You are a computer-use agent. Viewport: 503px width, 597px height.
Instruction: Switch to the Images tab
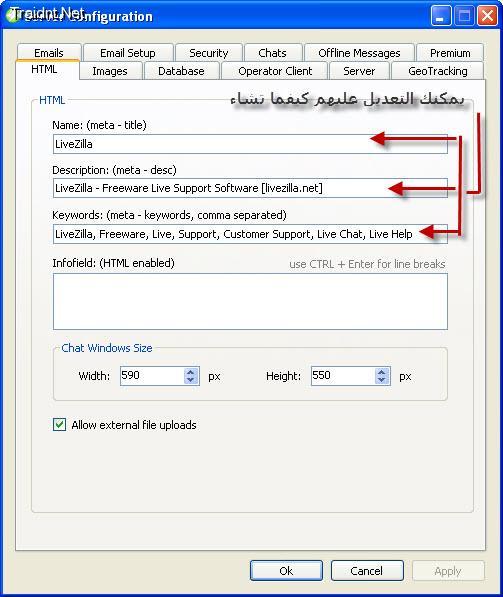pos(110,71)
